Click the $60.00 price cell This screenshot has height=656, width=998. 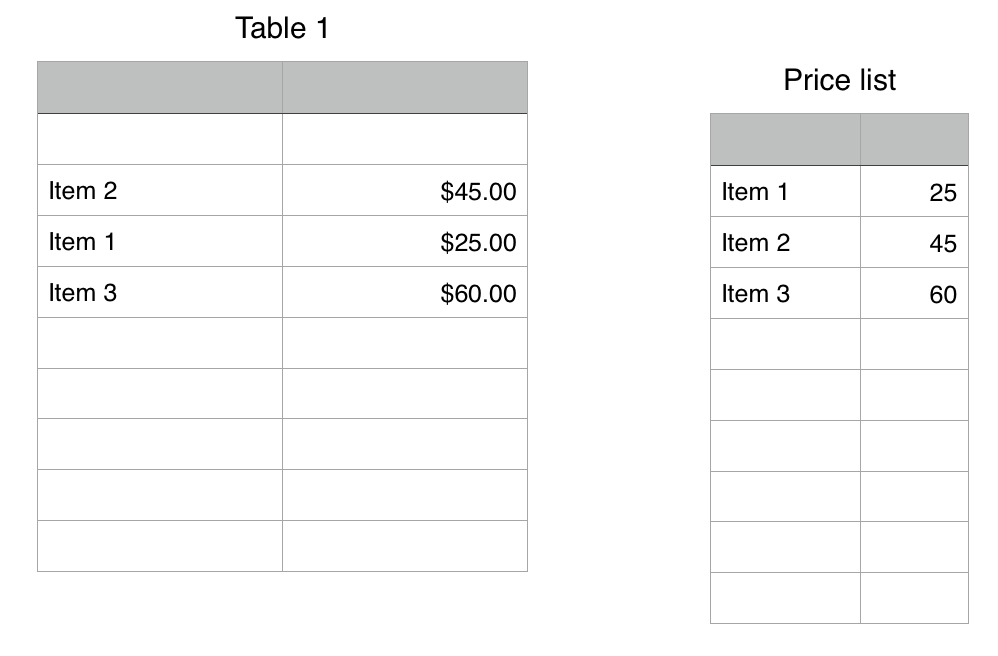click(x=404, y=293)
